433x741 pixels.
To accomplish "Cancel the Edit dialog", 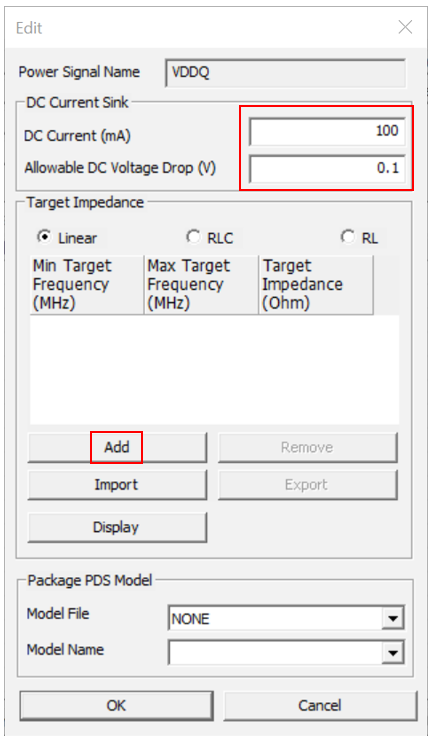I will (x=320, y=706).
